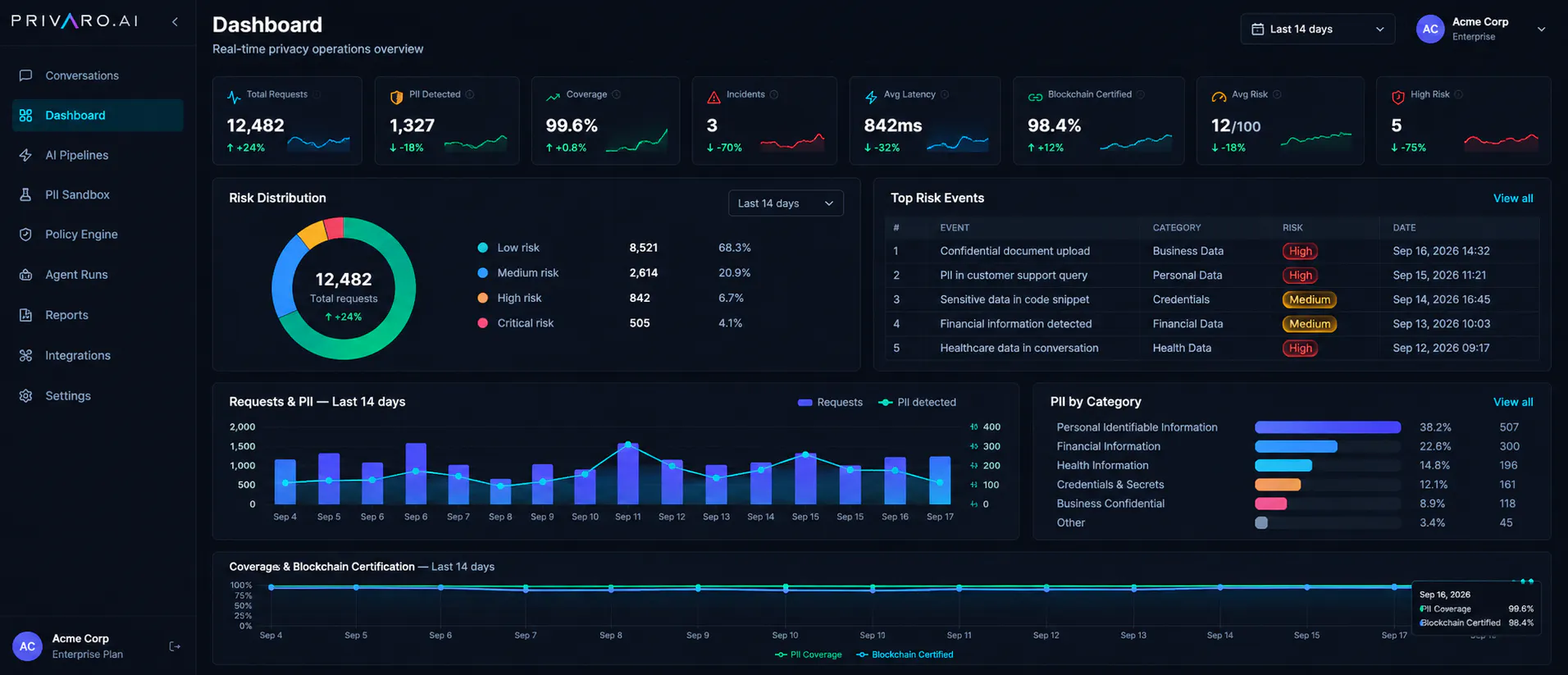Open Sensitive data in code snippet event
1568x675 pixels.
1212,299
